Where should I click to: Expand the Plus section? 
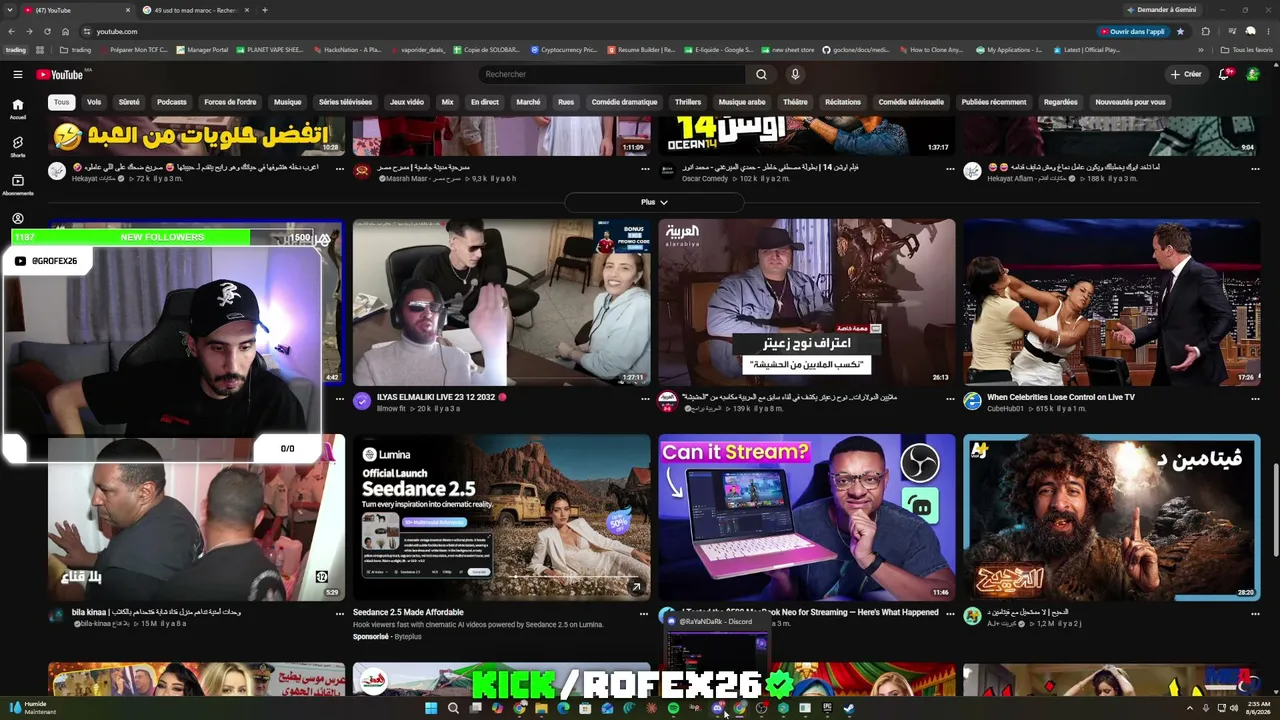[x=654, y=202]
